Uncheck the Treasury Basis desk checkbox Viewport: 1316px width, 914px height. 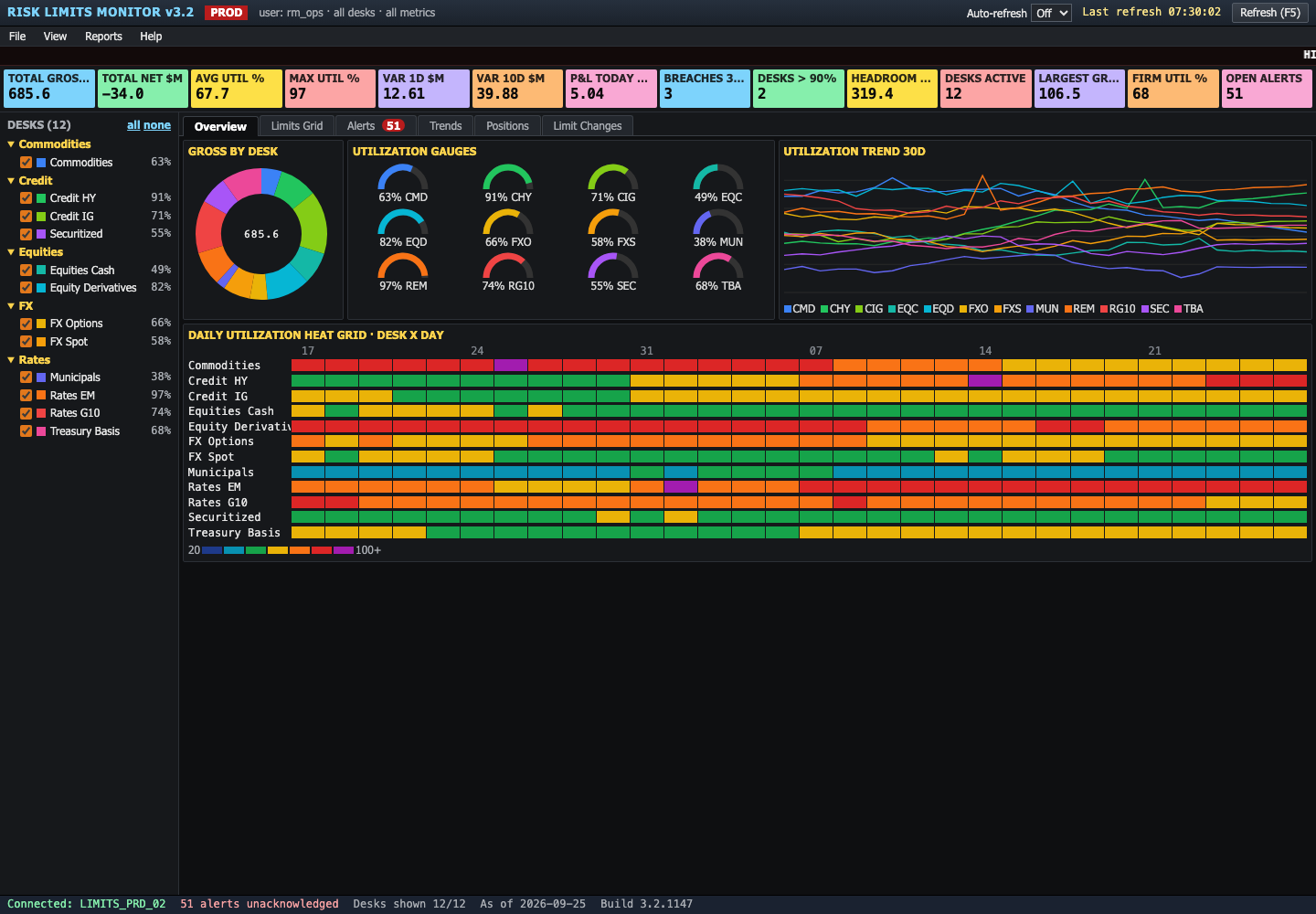[x=26, y=431]
